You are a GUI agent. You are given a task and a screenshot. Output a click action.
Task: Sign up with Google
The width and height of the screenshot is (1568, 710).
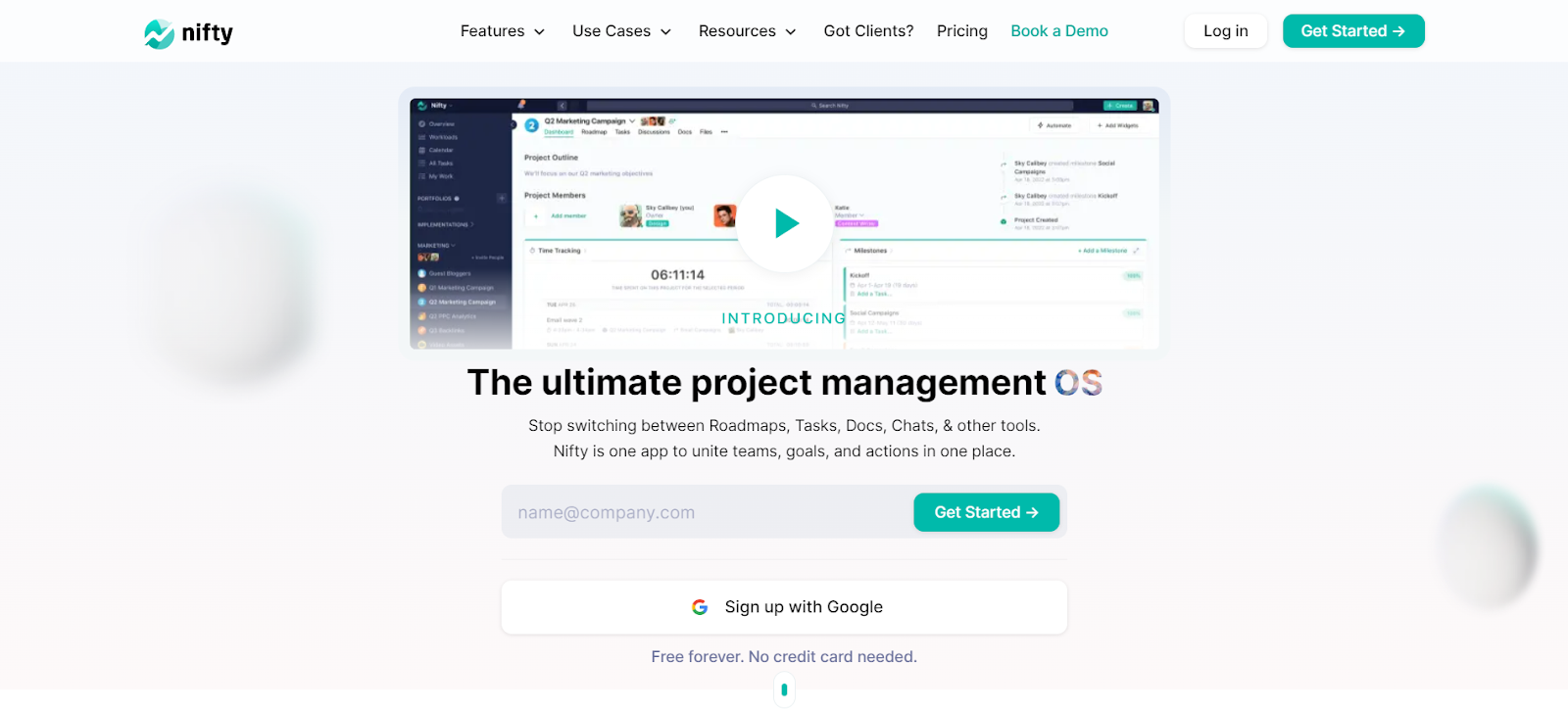click(x=784, y=607)
